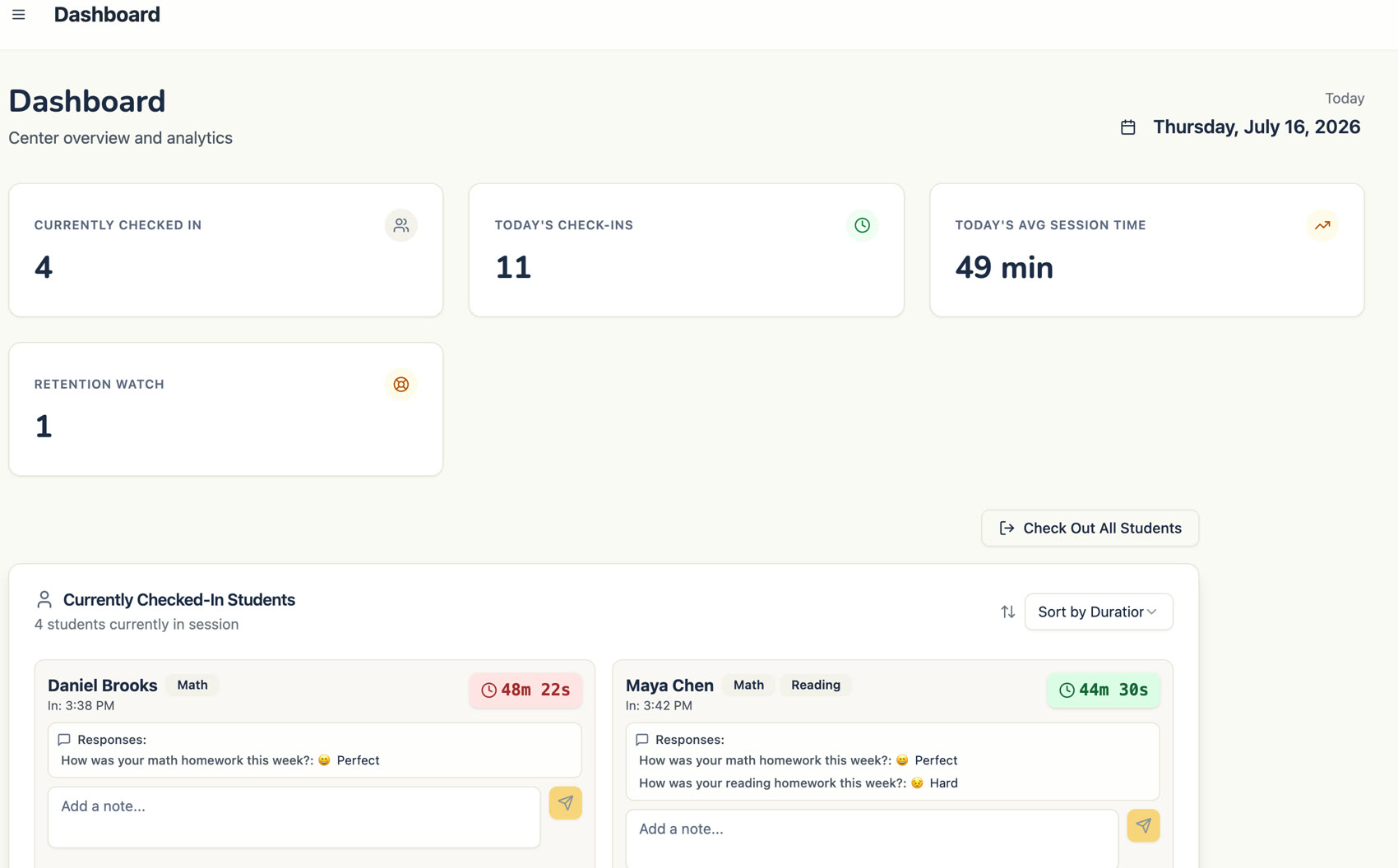1398x868 pixels.
Task: Click the Maya Chen student name
Action: pyautogui.click(x=669, y=686)
